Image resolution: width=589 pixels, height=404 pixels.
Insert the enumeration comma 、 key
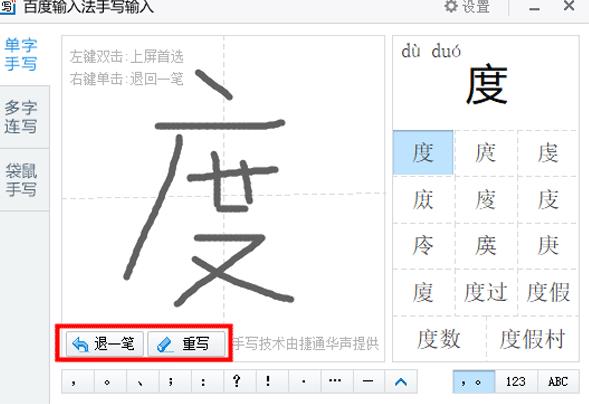point(142,381)
